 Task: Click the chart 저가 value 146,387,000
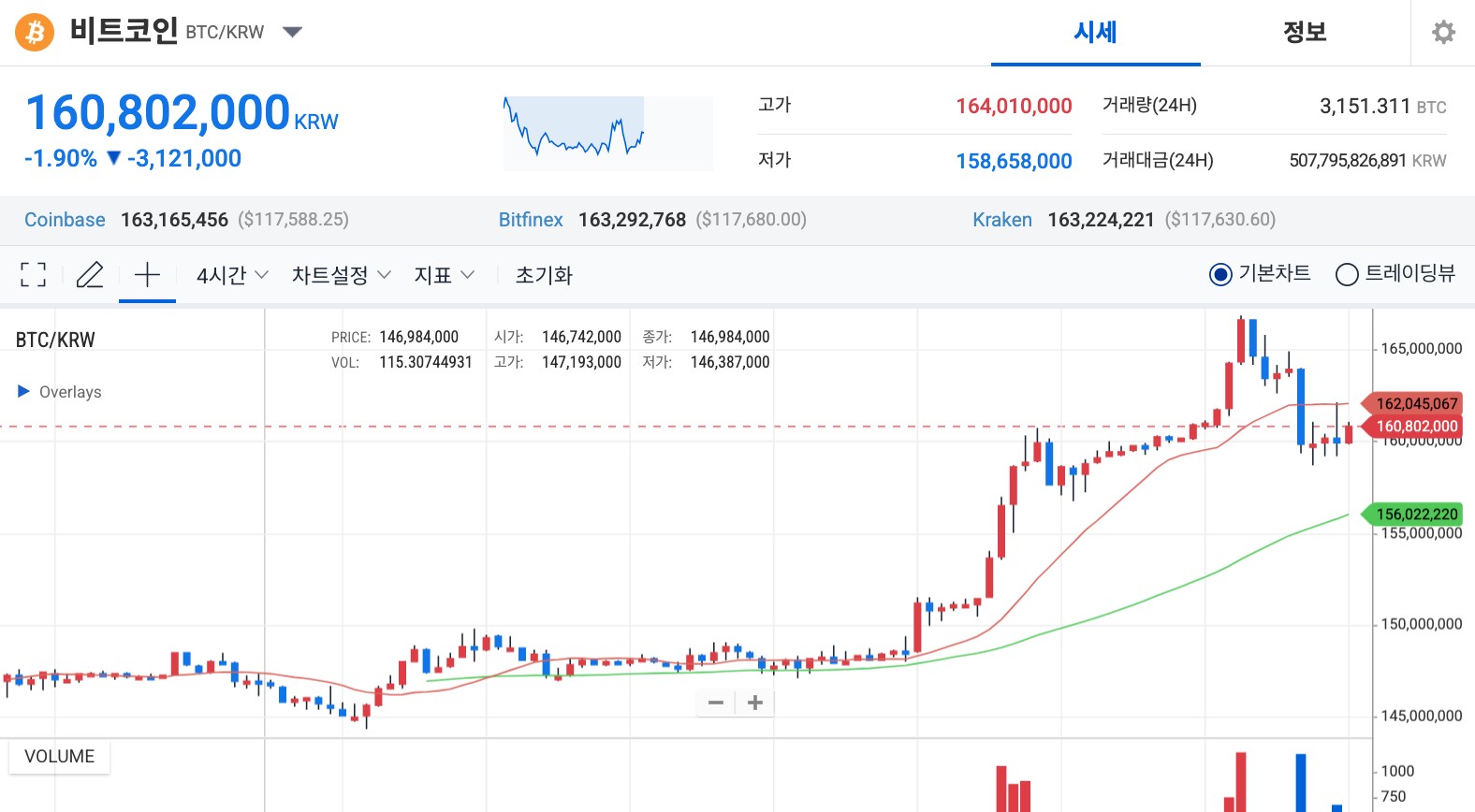coord(730,362)
